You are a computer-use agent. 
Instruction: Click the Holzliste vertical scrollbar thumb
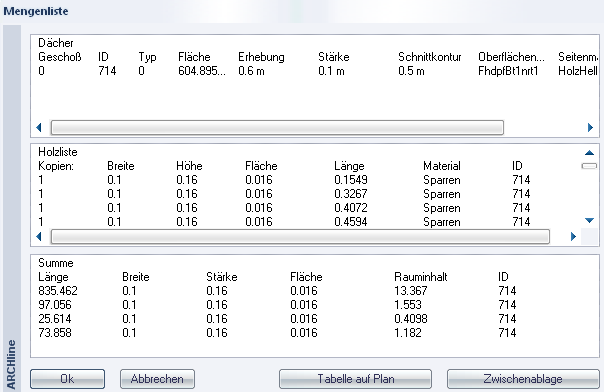click(589, 166)
